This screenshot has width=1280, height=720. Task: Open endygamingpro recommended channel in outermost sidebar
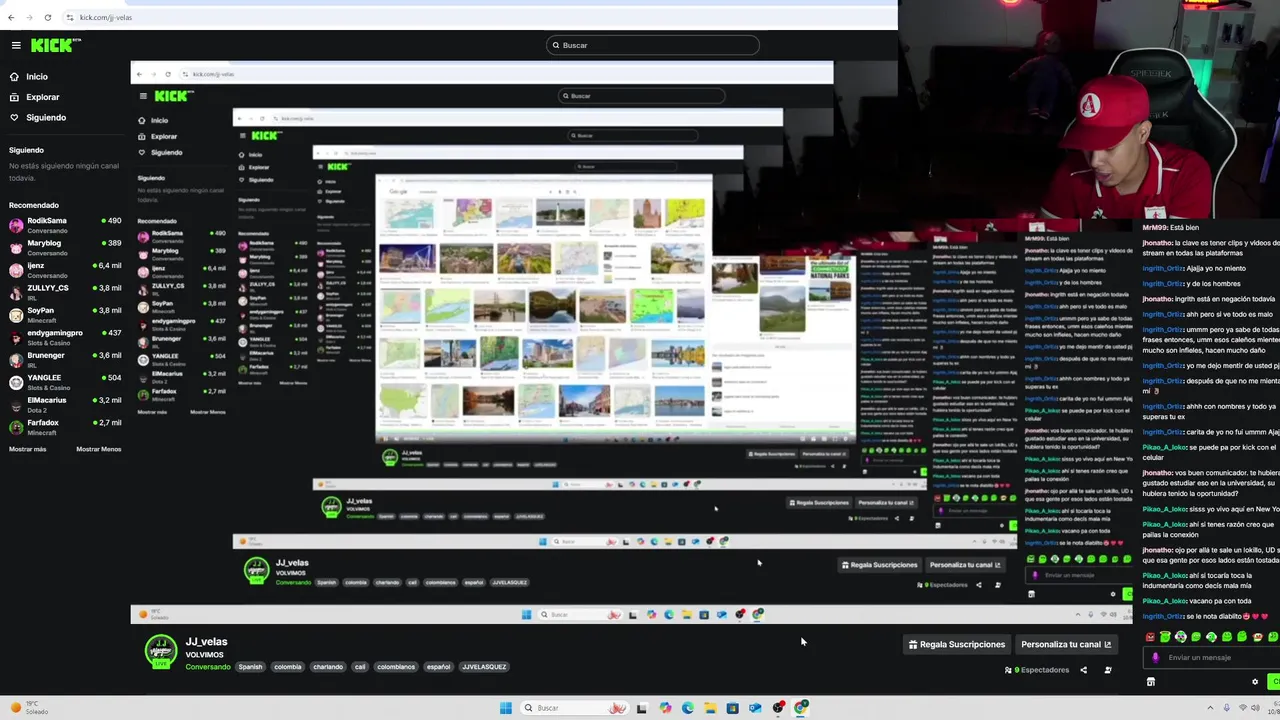coord(65,337)
